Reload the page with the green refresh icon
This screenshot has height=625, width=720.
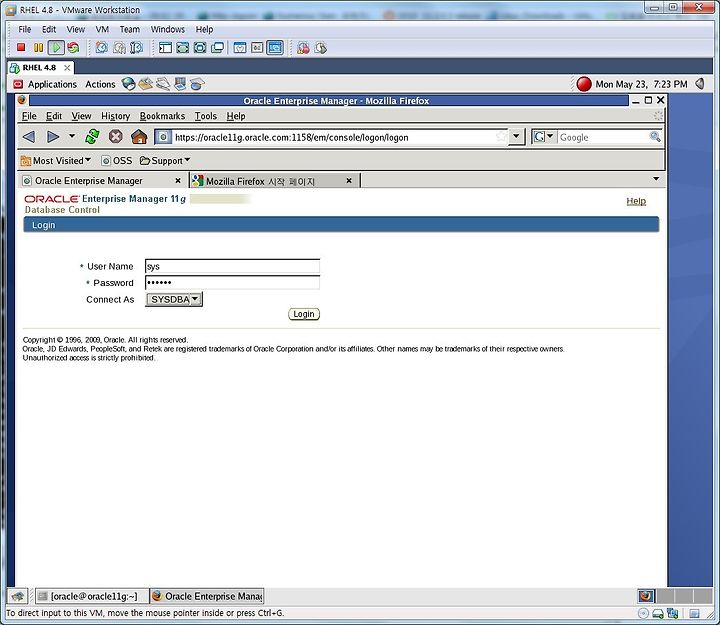92,136
